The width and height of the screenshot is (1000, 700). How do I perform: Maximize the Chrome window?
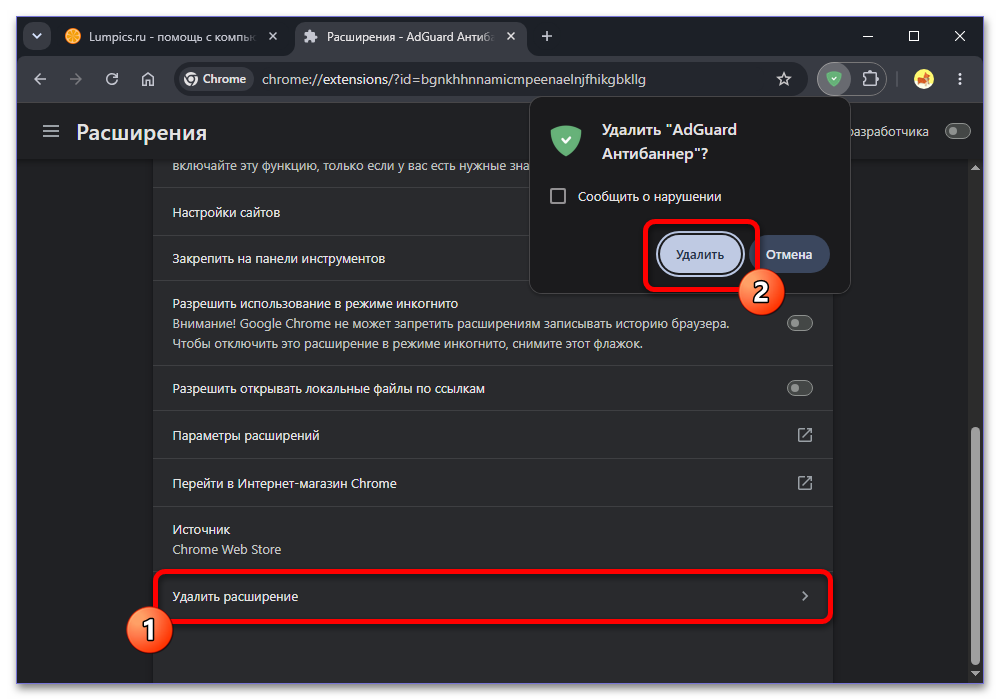[914, 36]
